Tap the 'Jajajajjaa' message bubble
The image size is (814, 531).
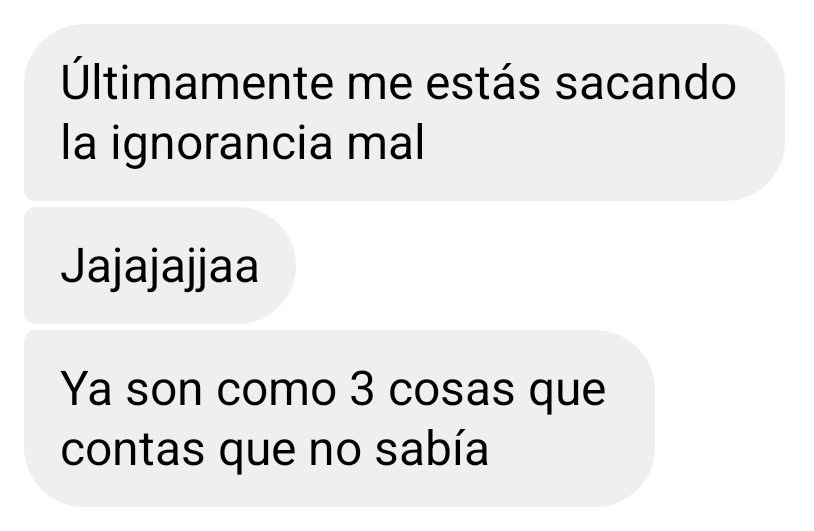click(160, 265)
